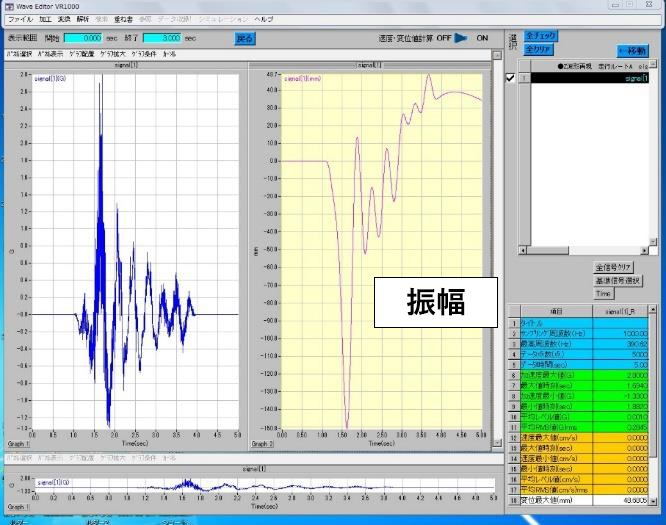
Task: Open the 加工 menu
Action: coord(45,20)
